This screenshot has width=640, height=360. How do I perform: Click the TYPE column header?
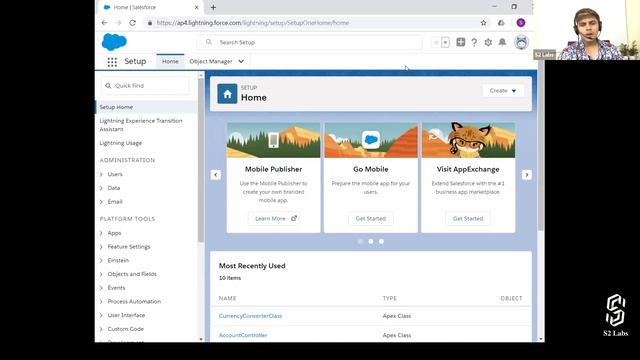[x=389, y=298]
